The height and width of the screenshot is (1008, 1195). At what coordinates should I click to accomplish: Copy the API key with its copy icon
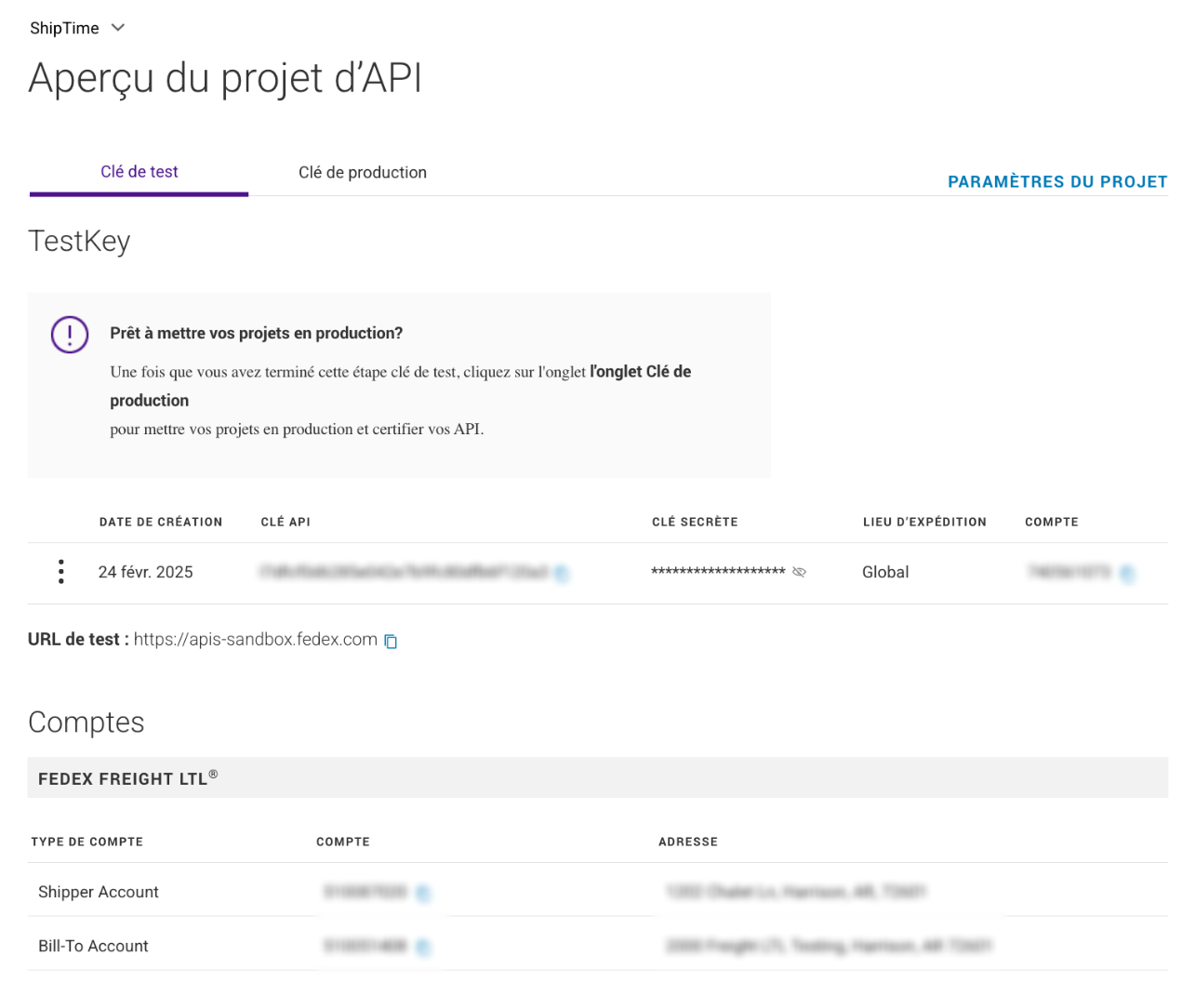click(x=562, y=574)
